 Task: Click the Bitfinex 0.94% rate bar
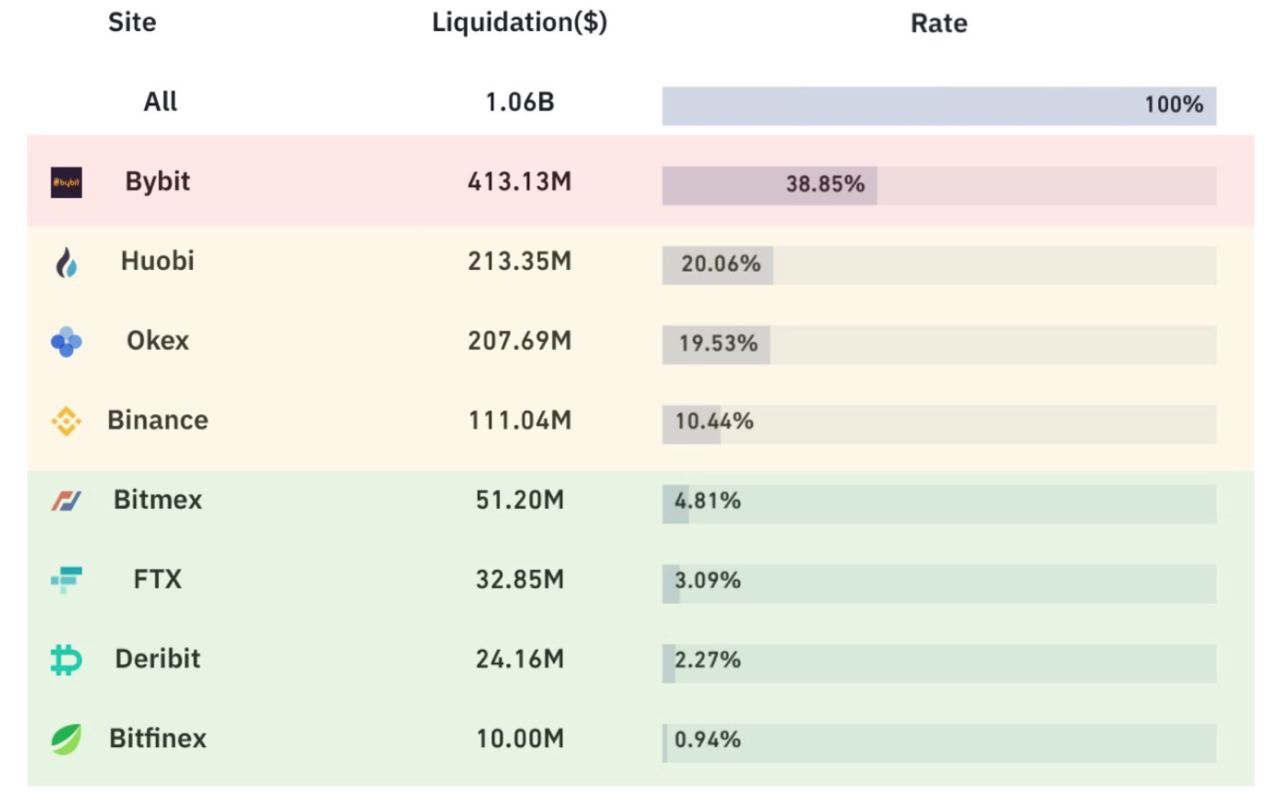pyautogui.click(x=938, y=743)
